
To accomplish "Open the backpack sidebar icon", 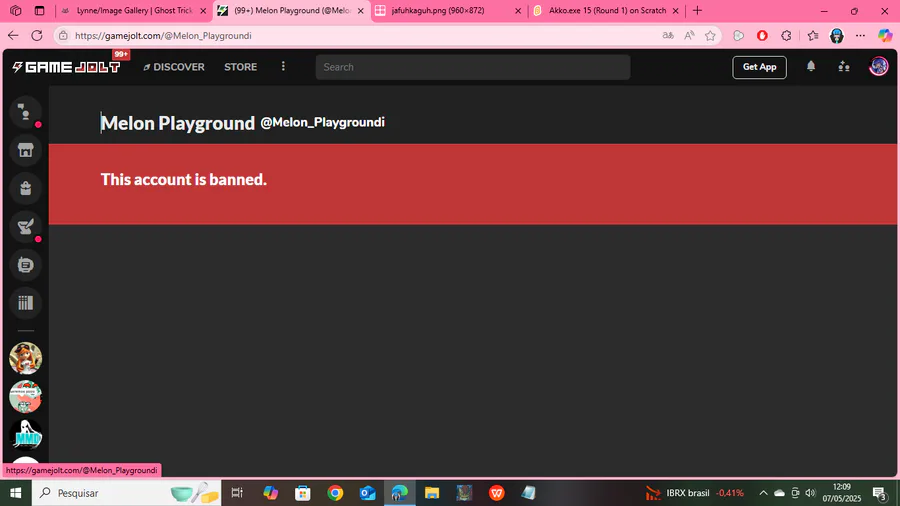I will (25, 188).
